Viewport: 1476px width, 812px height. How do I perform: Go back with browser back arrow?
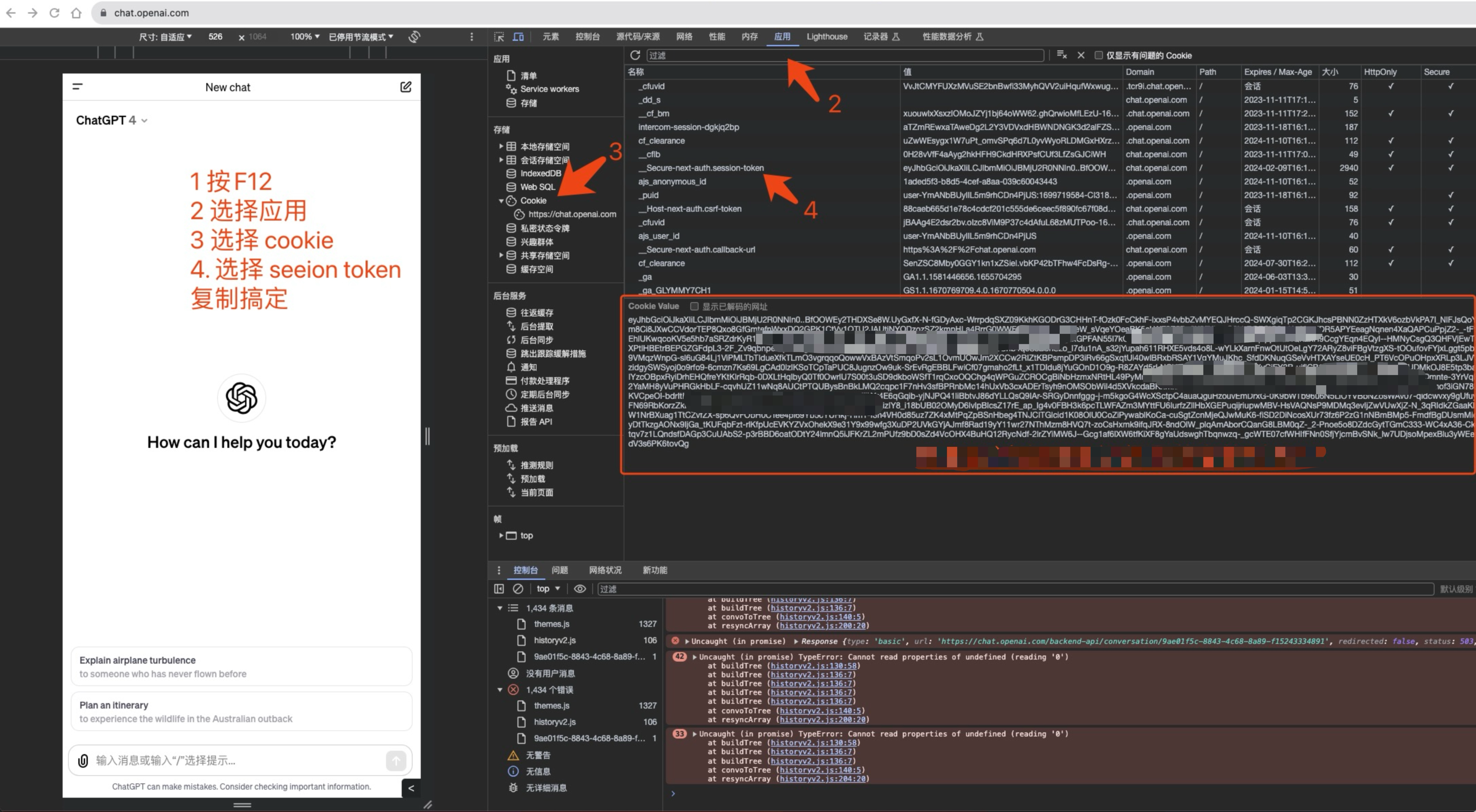(11, 13)
